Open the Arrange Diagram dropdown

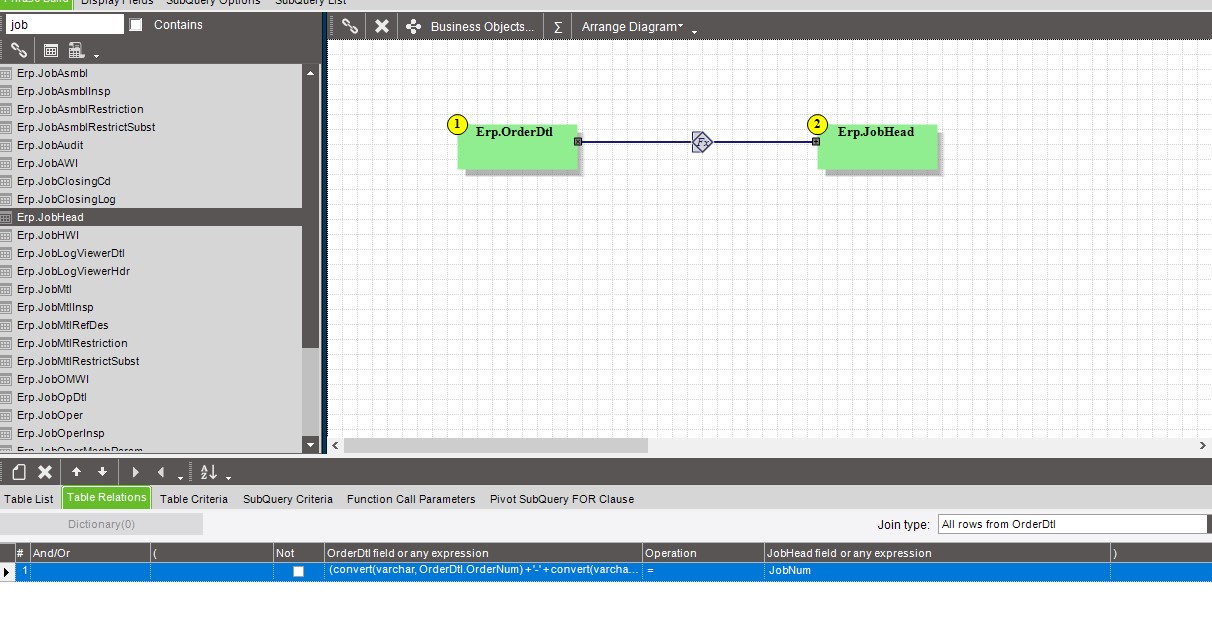coord(632,27)
